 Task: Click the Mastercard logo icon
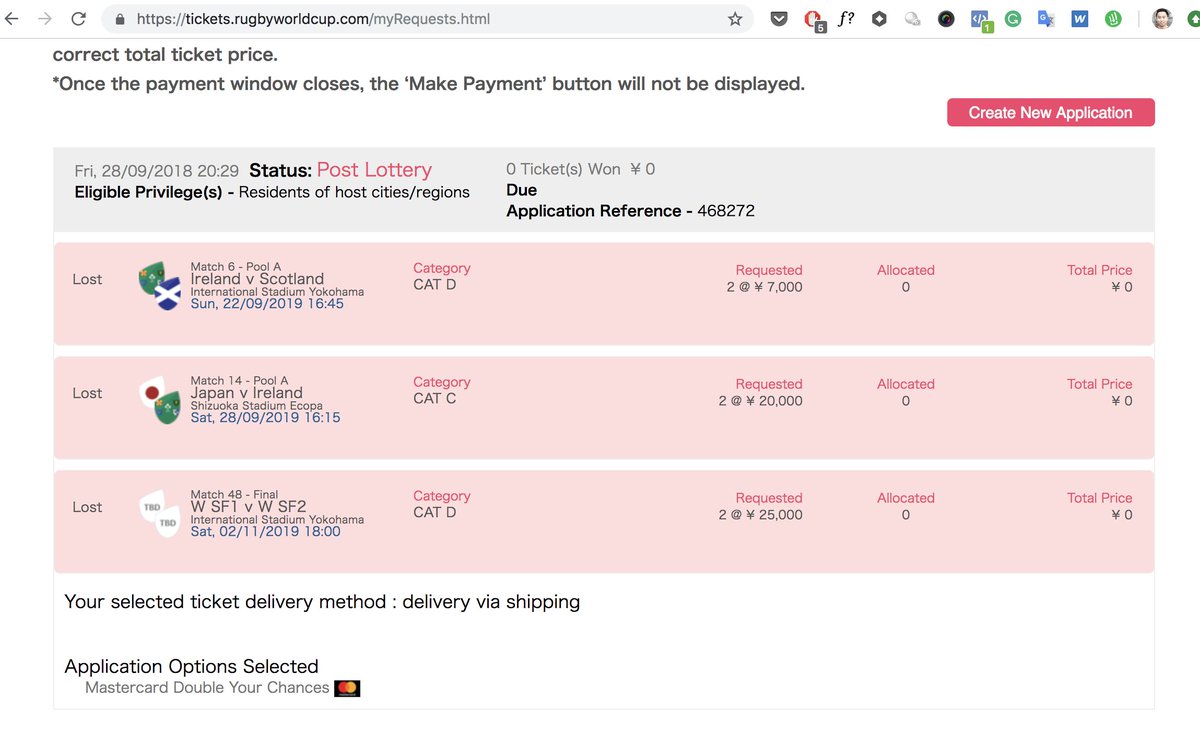(x=347, y=688)
